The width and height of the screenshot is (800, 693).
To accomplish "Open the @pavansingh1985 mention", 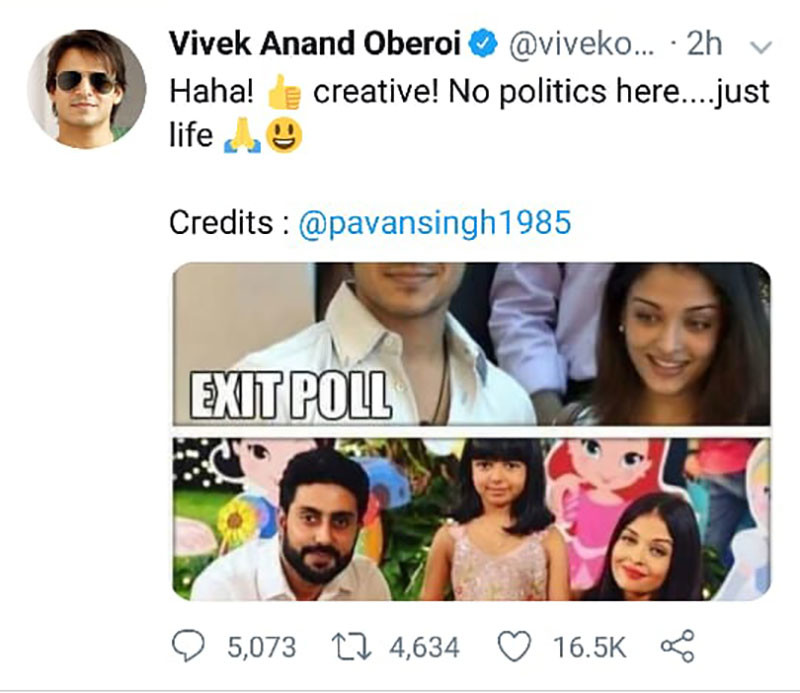I will click(434, 222).
